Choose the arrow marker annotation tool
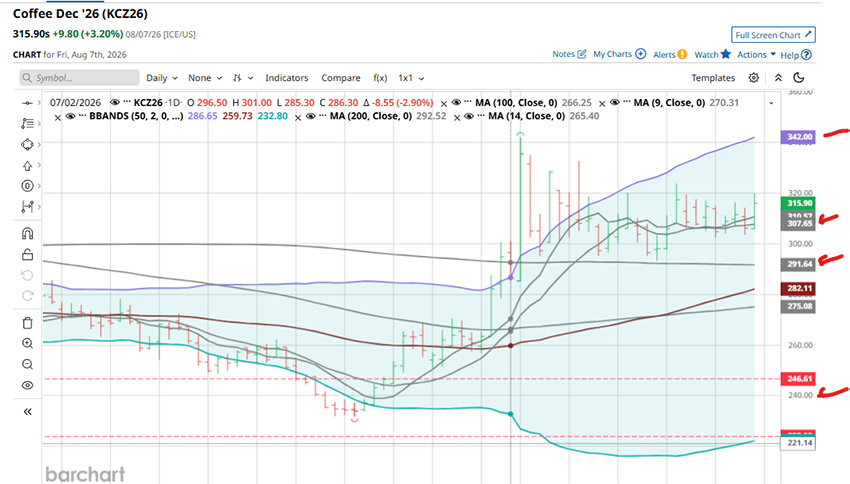This screenshot has height=484, width=850. tap(27, 166)
